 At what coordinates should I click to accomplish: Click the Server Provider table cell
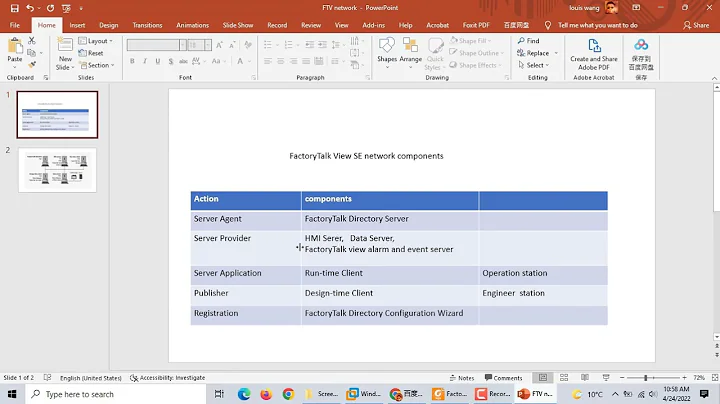point(246,248)
